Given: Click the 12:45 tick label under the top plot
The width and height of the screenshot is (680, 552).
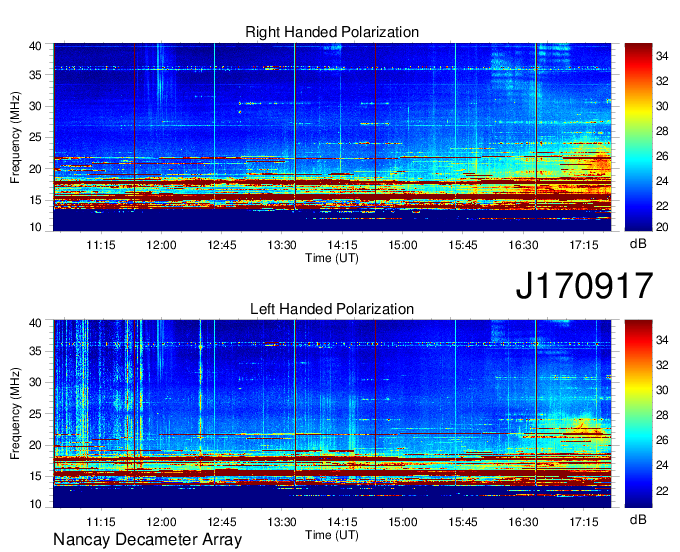Looking at the screenshot, I should (222, 245).
